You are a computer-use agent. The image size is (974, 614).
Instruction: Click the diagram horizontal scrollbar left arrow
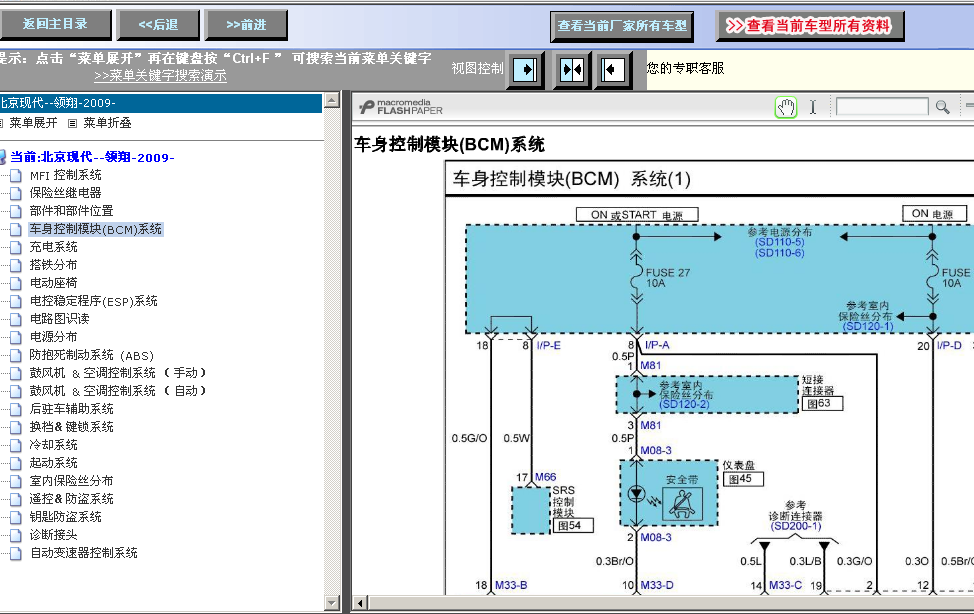pos(360,603)
